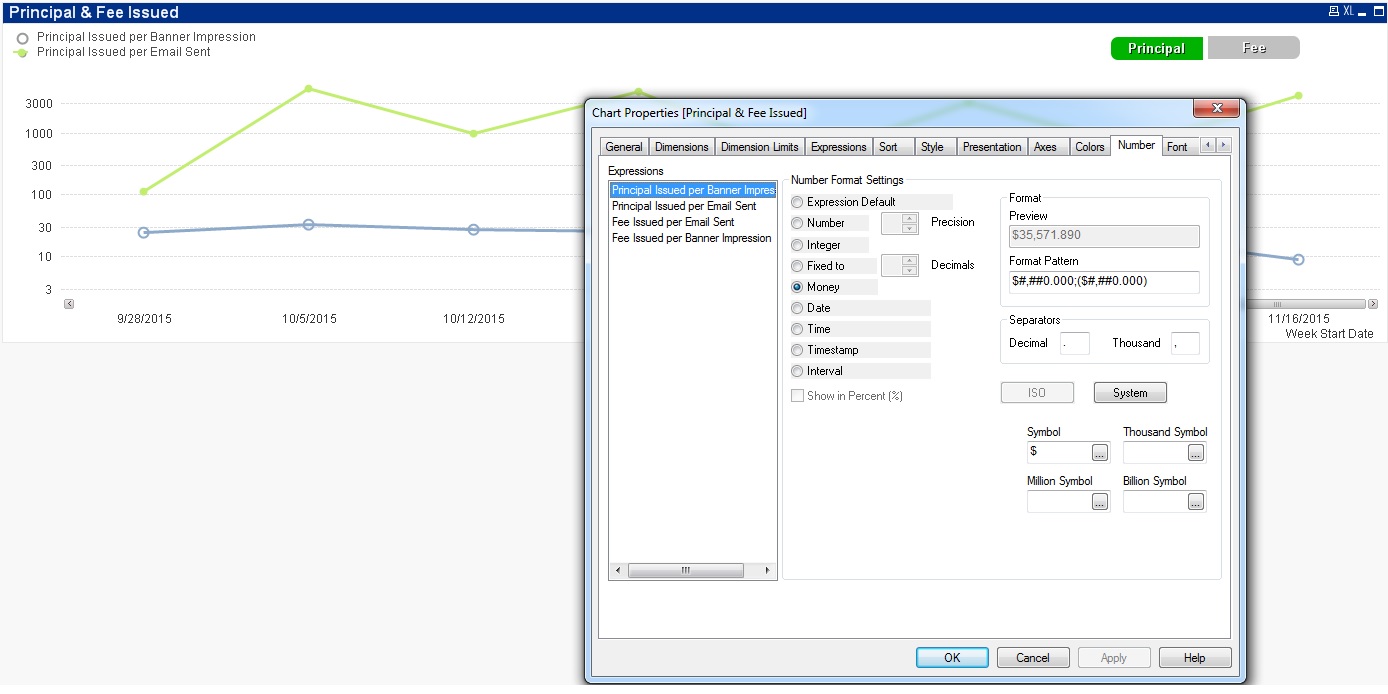Image resolution: width=1388 pixels, height=694 pixels.
Task: Click chart horizontal scrollbar thumb
Action: (x=1277, y=303)
